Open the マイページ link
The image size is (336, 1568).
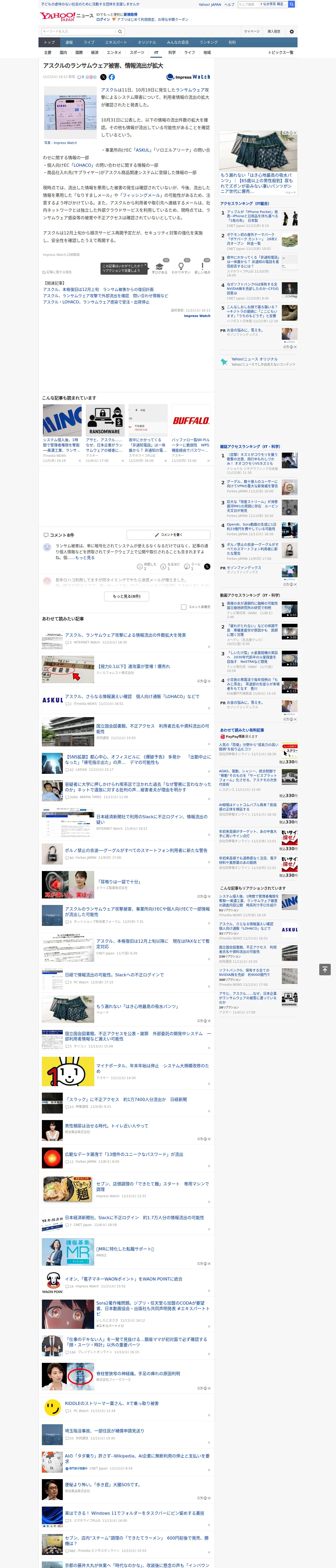coord(252,31)
